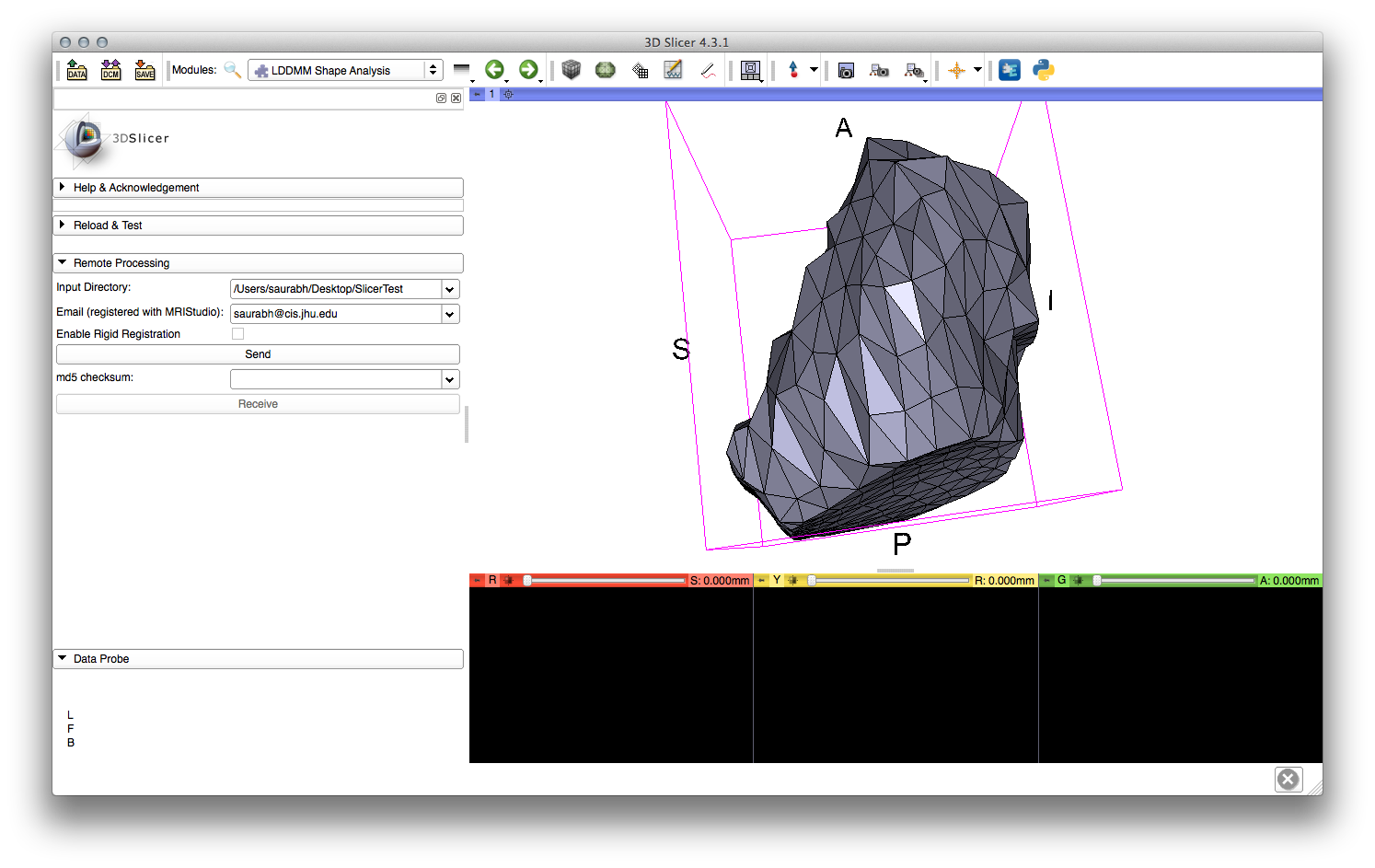Click the module search magnifier icon
1375x868 pixels.
[232, 70]
